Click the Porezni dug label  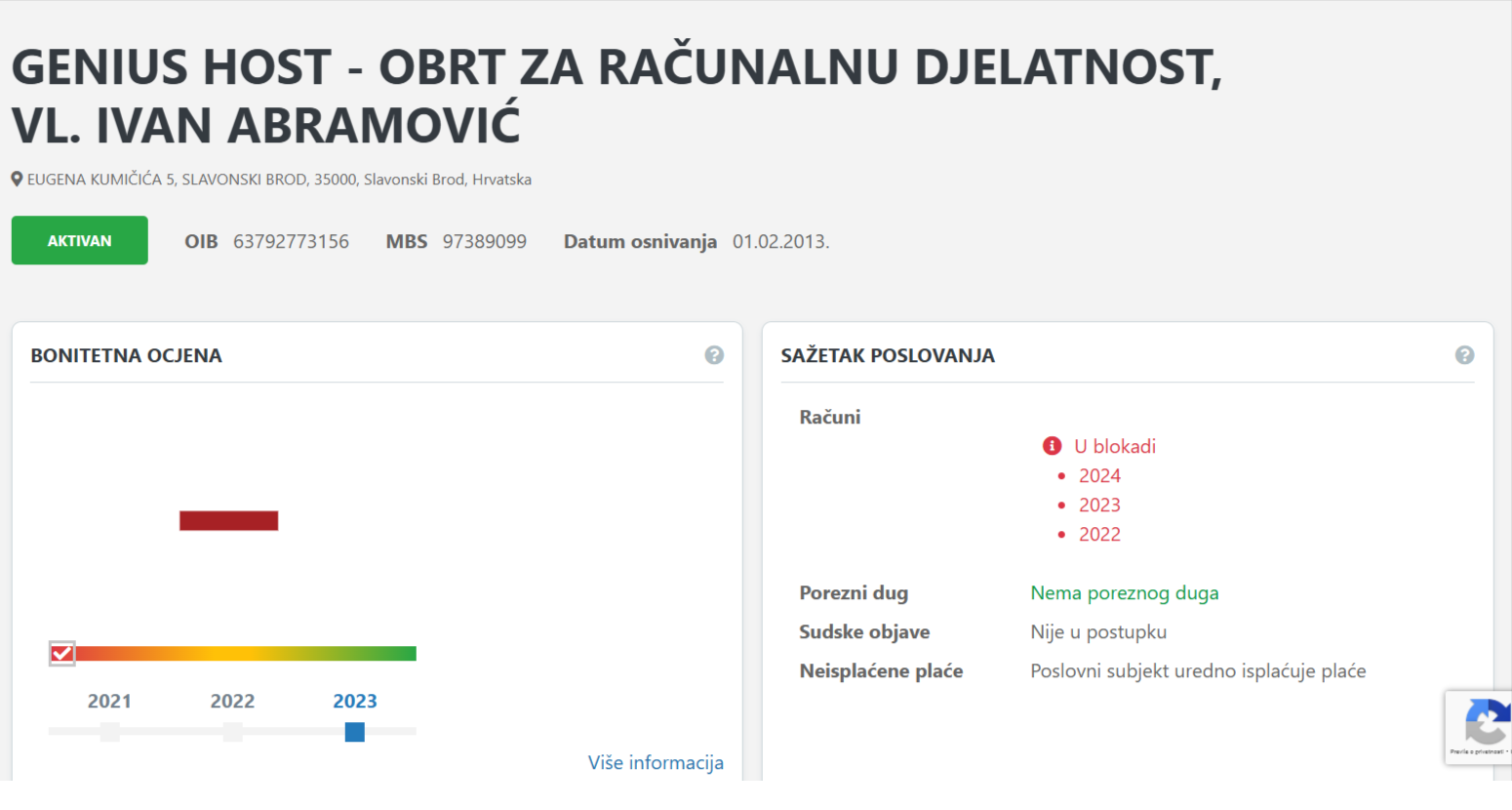[x=854, y=592]
